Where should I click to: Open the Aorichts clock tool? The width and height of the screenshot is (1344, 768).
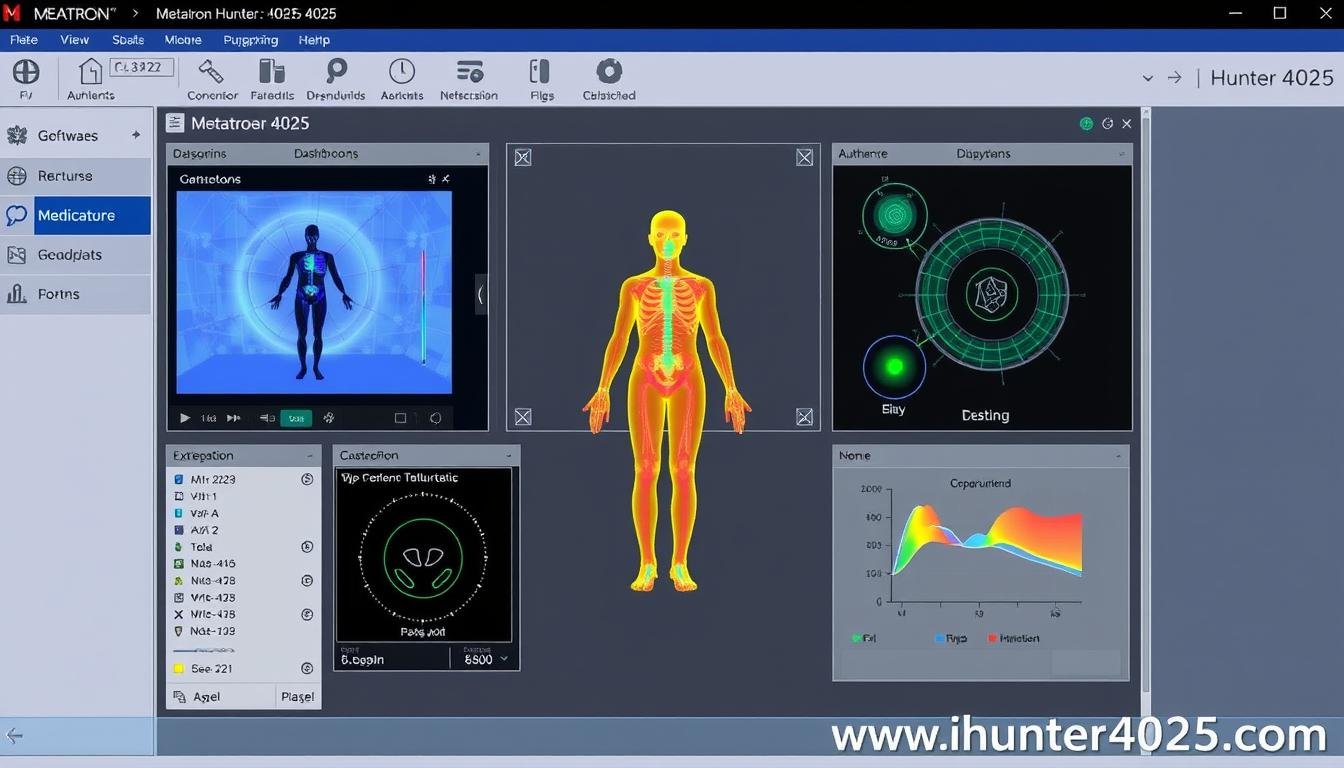pos(401,78)
